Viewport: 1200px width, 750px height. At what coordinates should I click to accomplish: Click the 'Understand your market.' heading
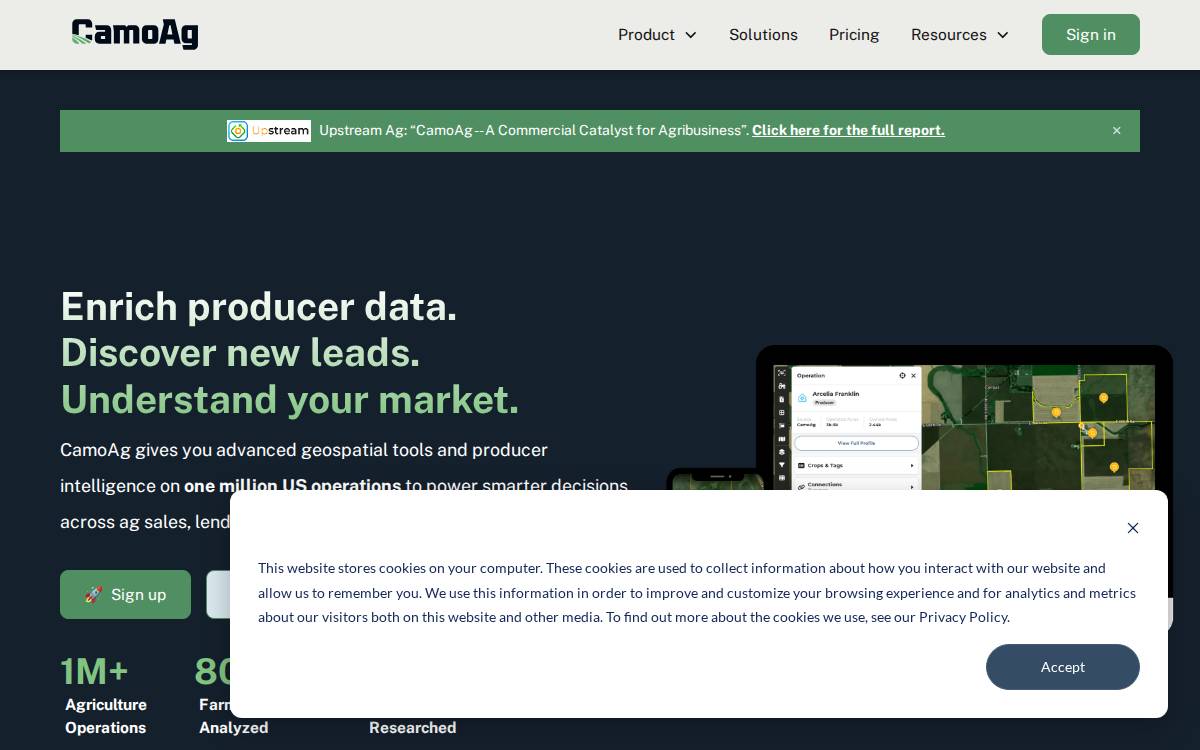(x=290, y=399)
